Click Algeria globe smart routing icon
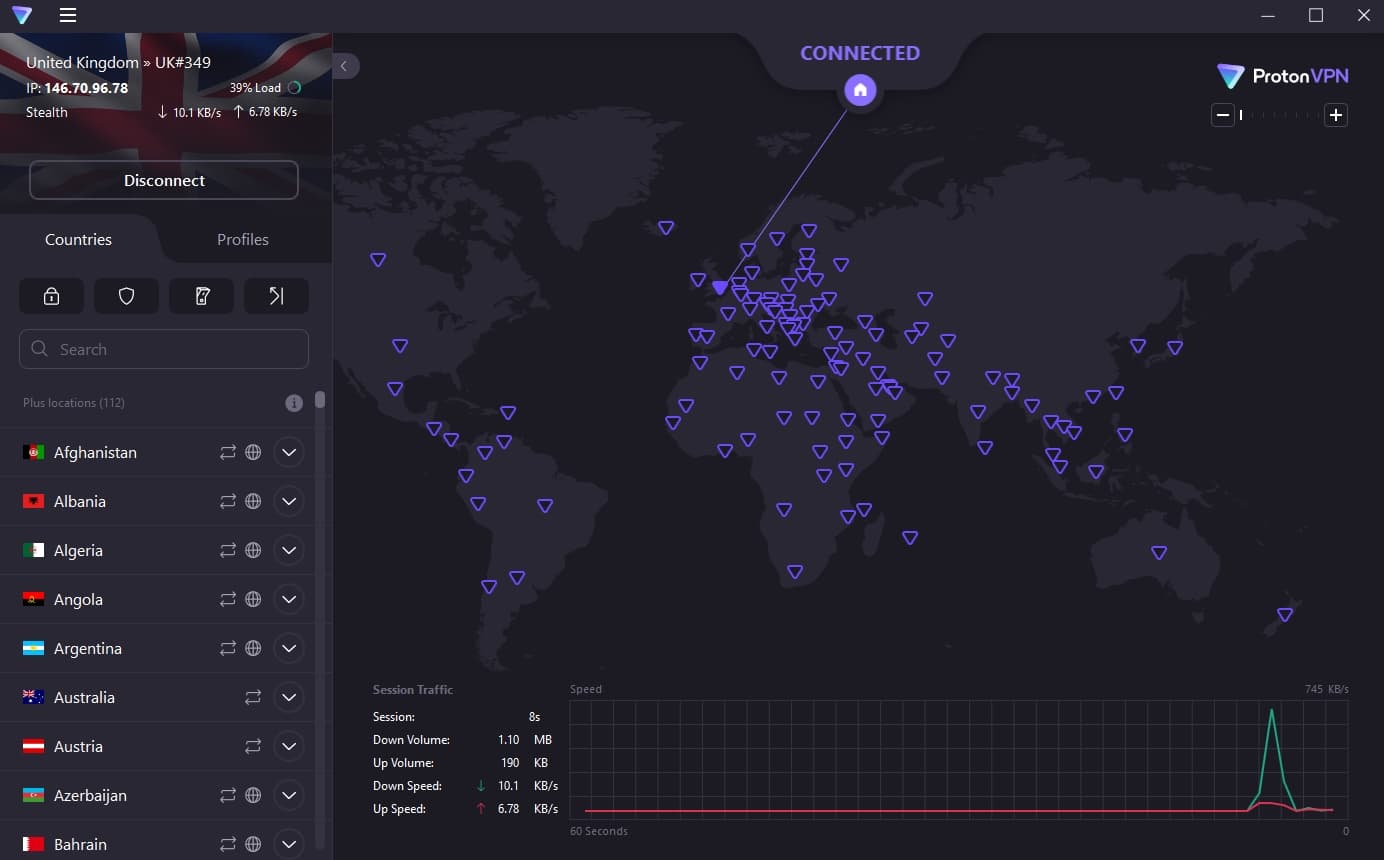The height and width of the screenshot is (860, 1384). tap(253, 550)
